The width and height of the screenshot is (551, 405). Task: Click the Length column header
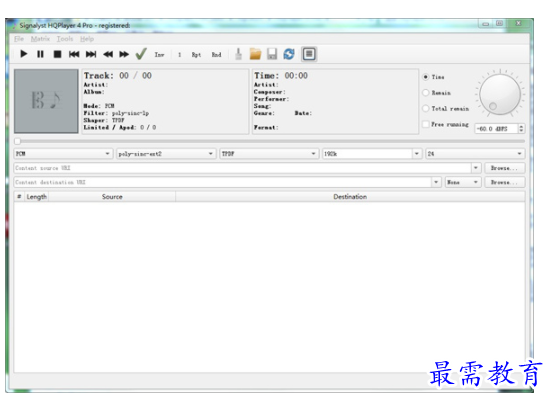coord(37,197)
